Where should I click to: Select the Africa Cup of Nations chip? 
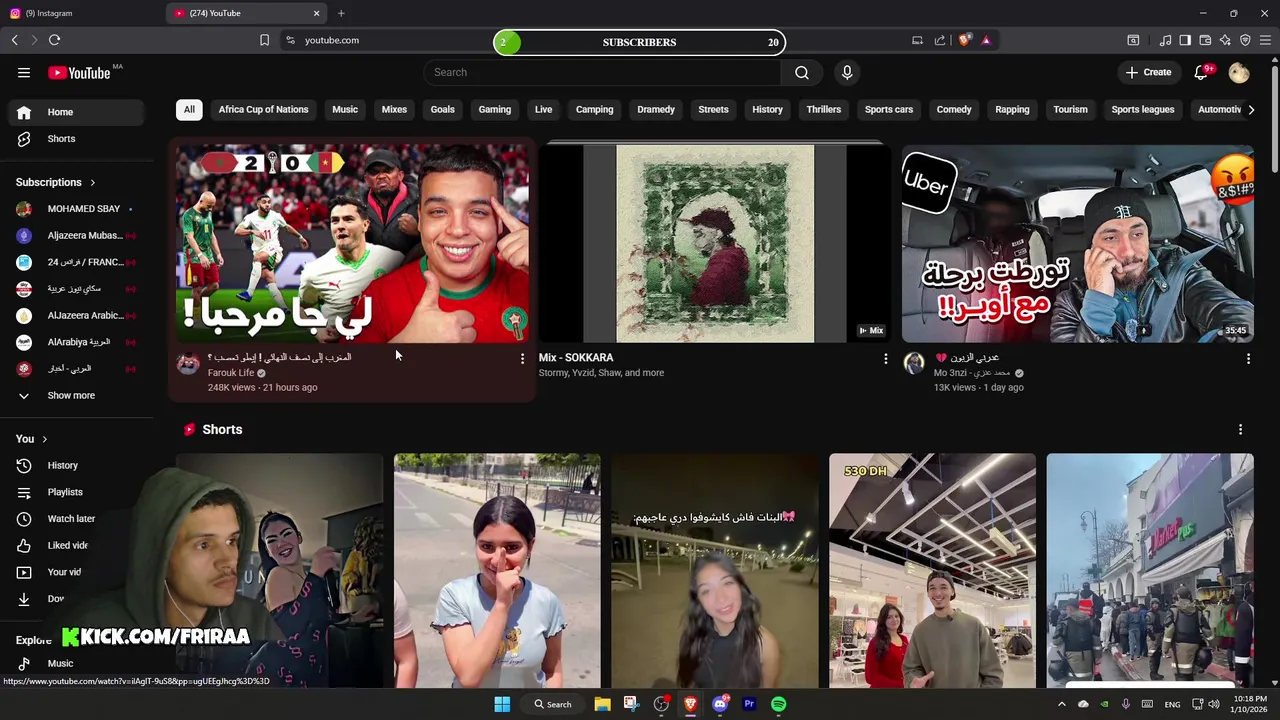263,109
